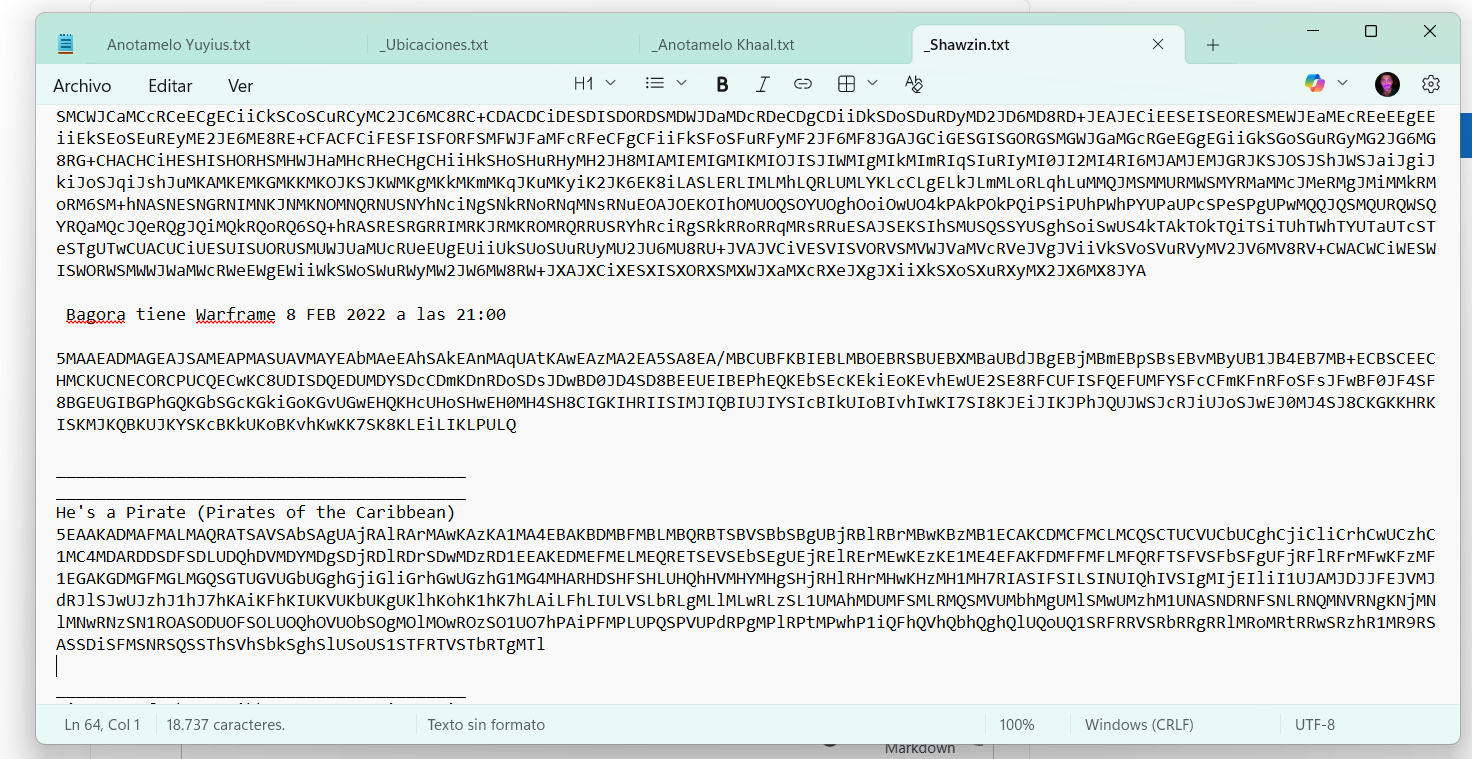The image size is (1472, 759).
Task: Open the Ver menu
Action: click(x=240, y=85)
